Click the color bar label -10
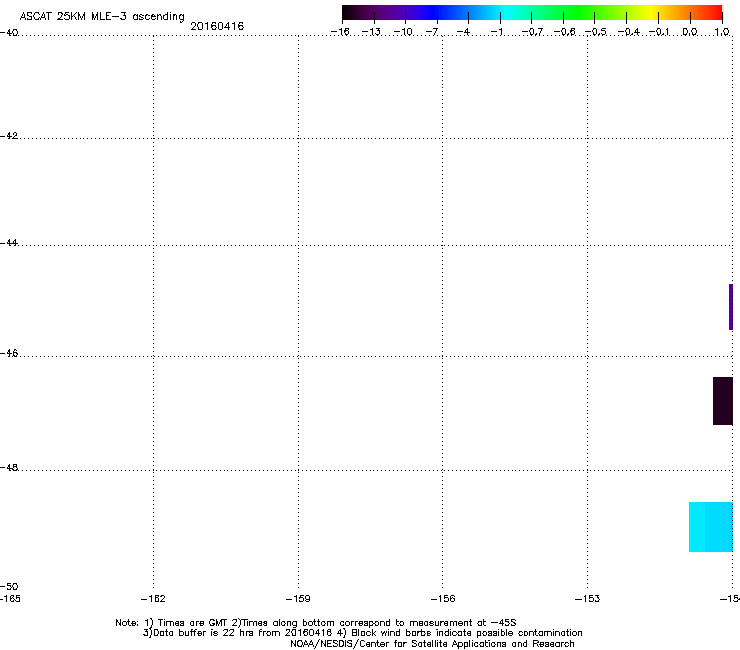Screen dimensions: 740x650 [403, 32]
